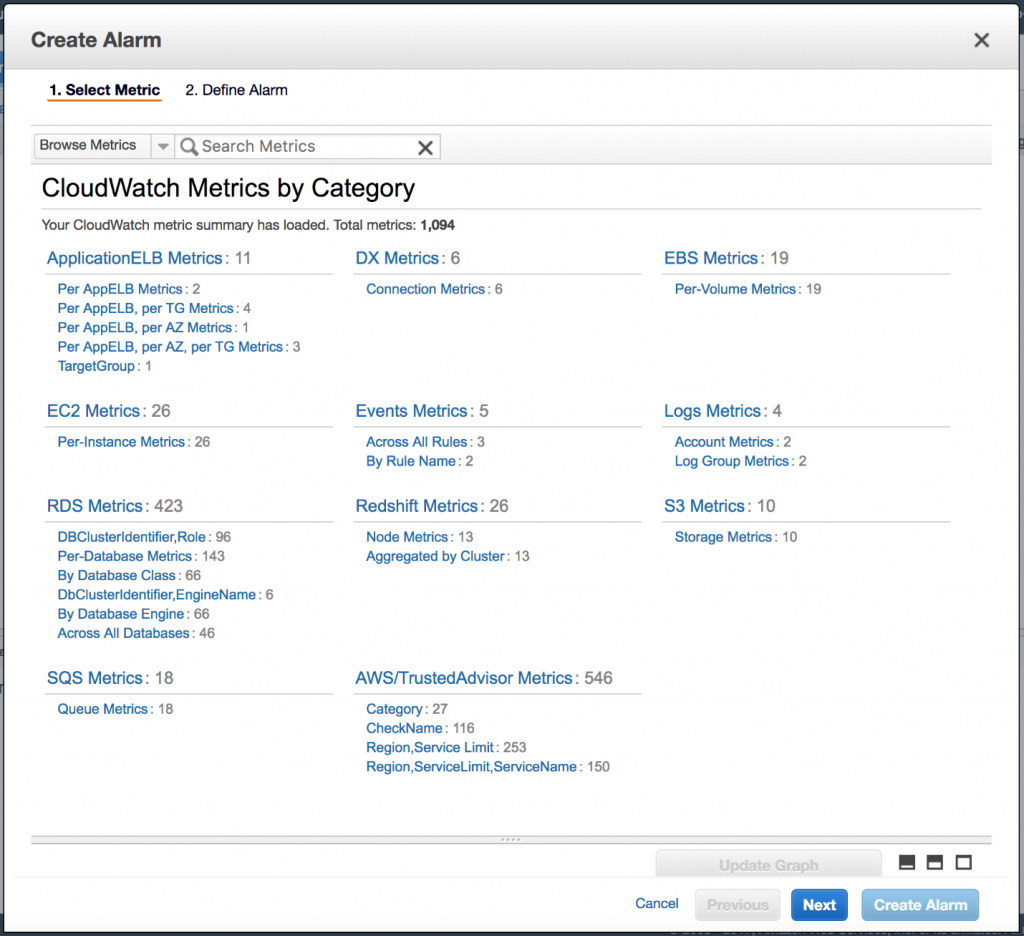Screen dimensions: 1024x936
Task: Open Logs Metrics category
Action: (712, 411)
